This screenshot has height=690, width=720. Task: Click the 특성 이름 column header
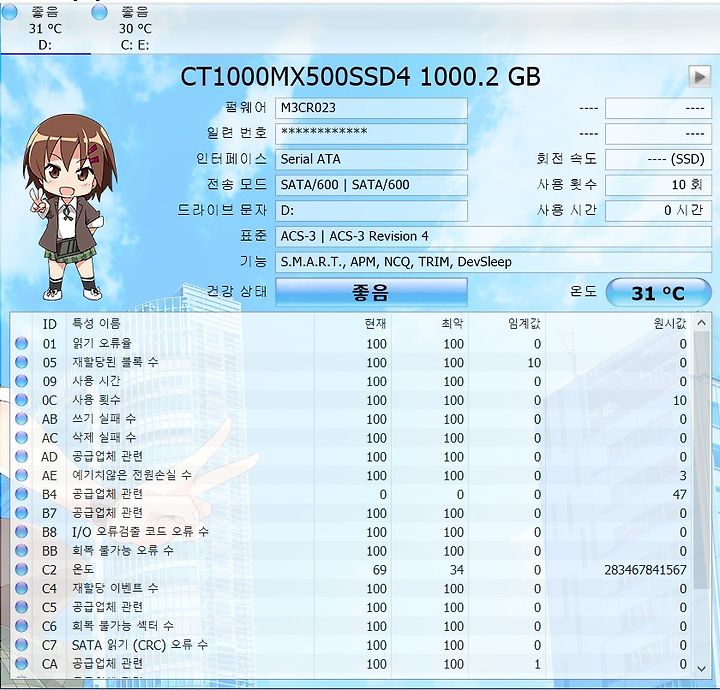[x=191, y=324]
